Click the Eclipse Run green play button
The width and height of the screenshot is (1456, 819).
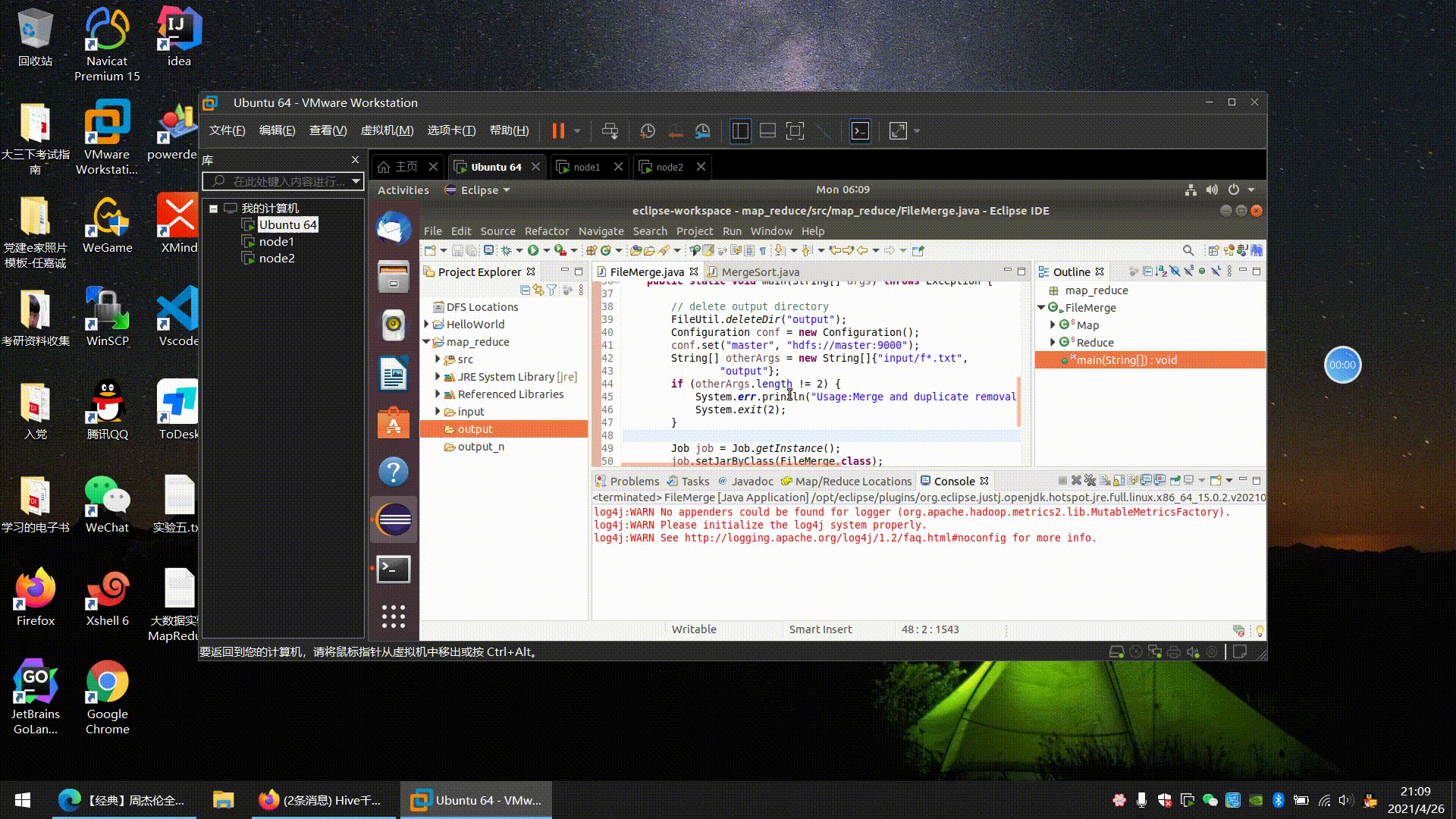tap(533, 250)
